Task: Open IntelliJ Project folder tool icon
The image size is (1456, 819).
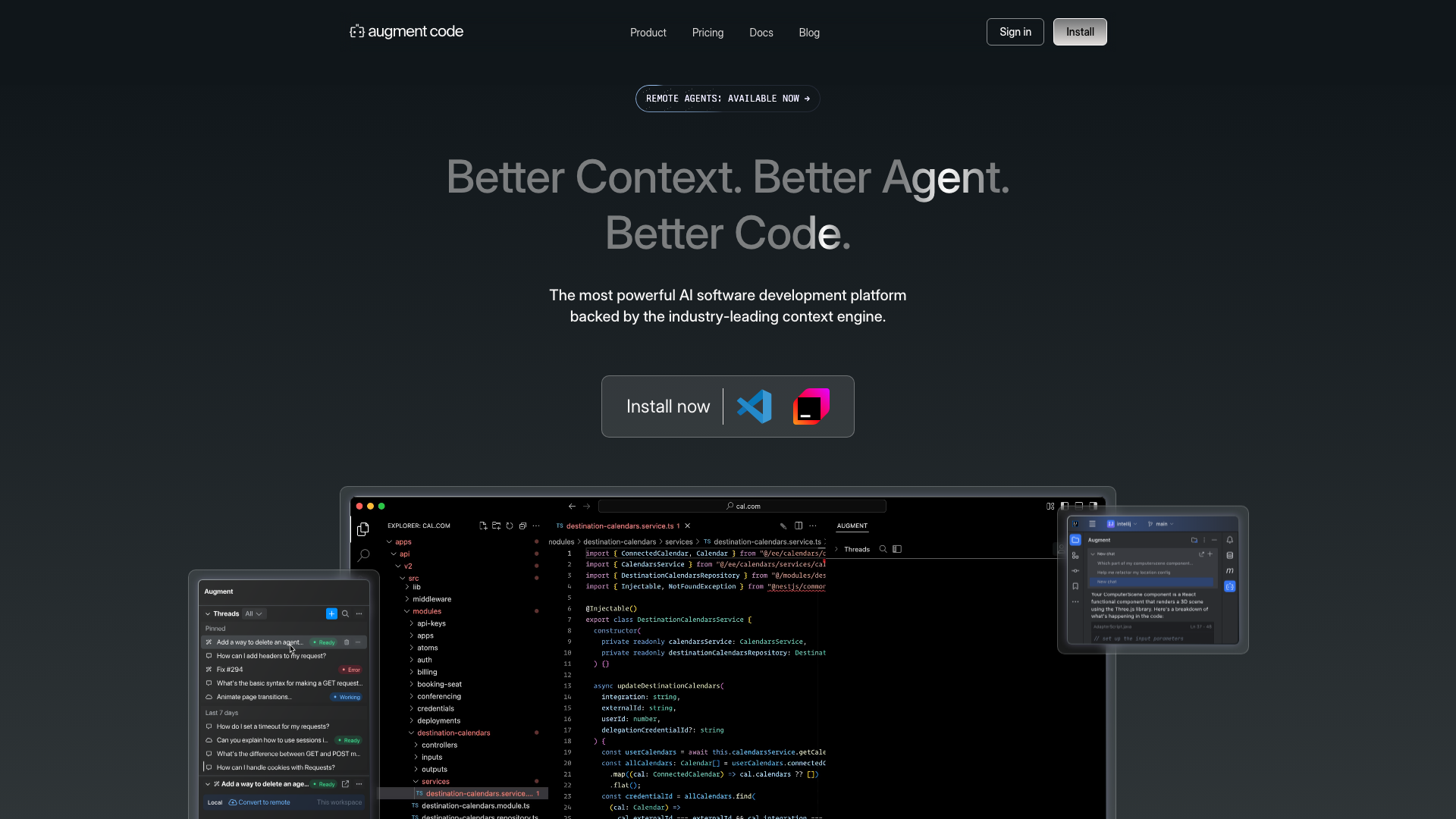Action: (x=1075, y=540)
